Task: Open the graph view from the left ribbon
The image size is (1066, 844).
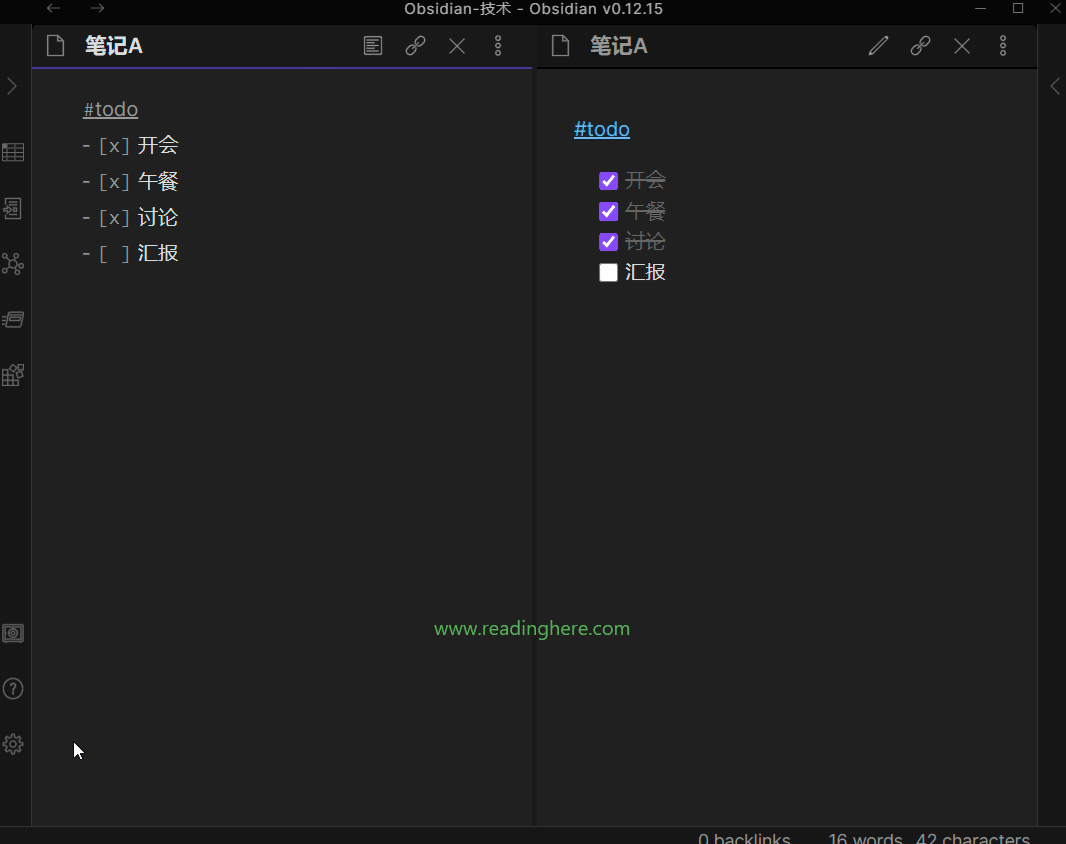Action: tap(13, 263)
